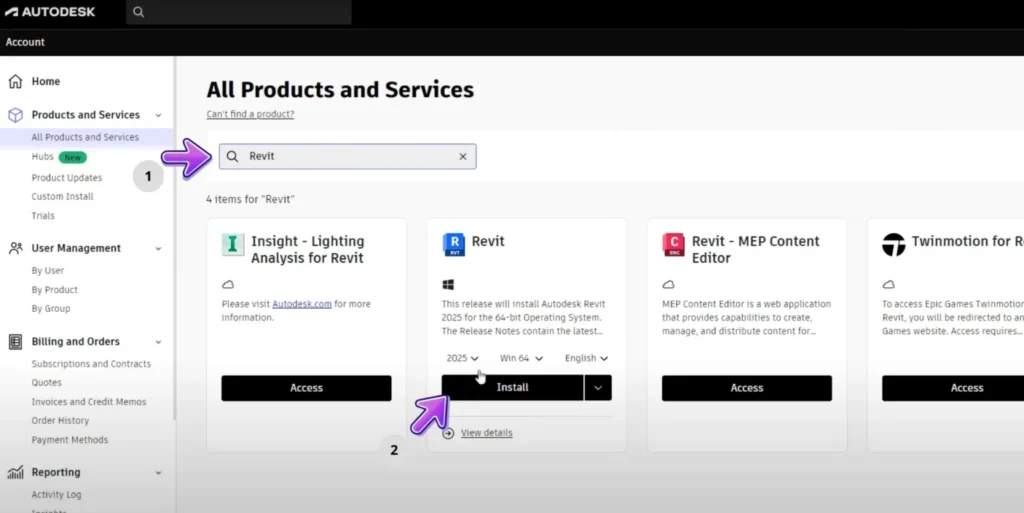This screenshot has height=513, width=1024.
Task: Click the Autodesk logo
Action: coord(50,12)
